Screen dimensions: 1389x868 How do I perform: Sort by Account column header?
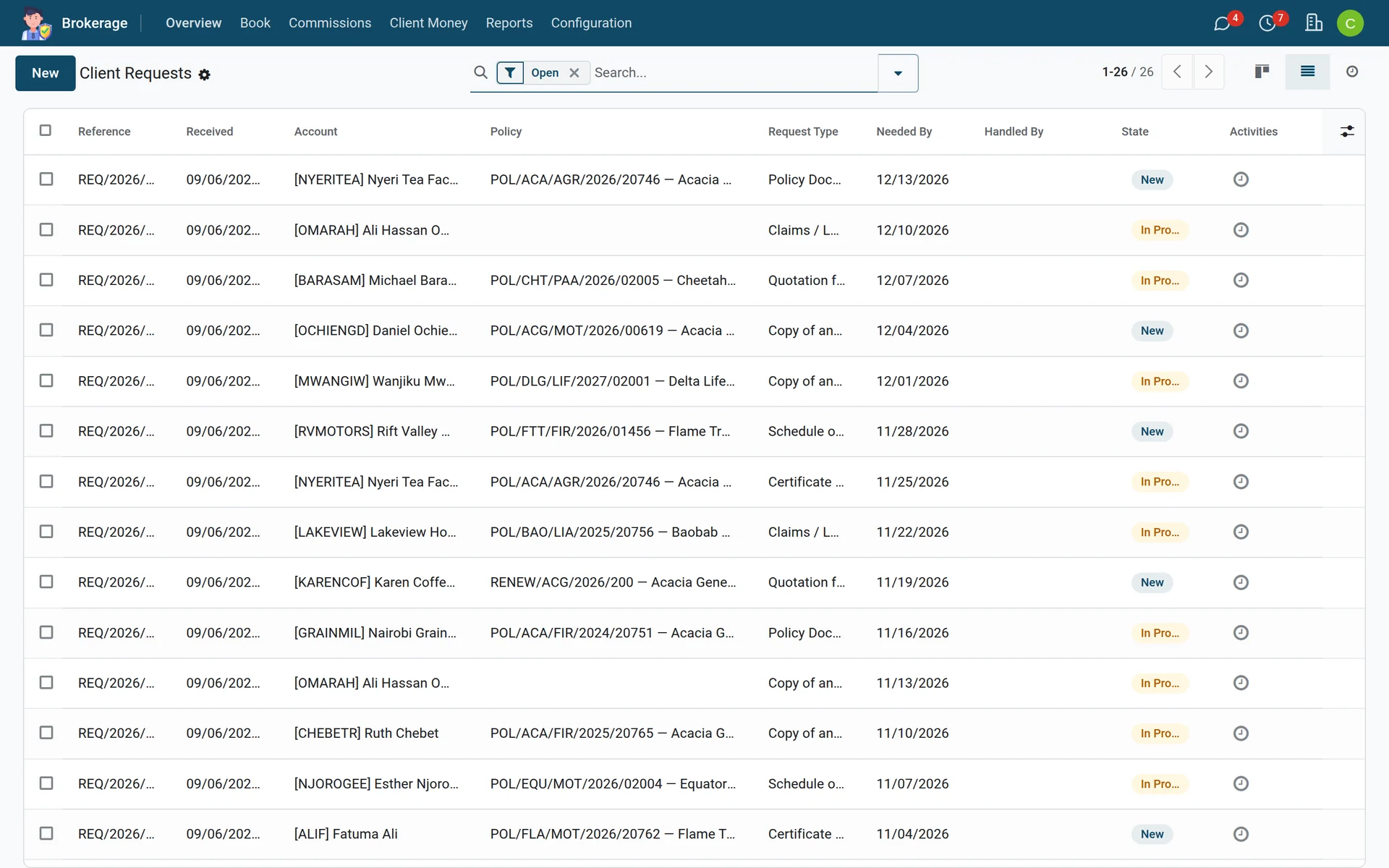tap(315, 132)
